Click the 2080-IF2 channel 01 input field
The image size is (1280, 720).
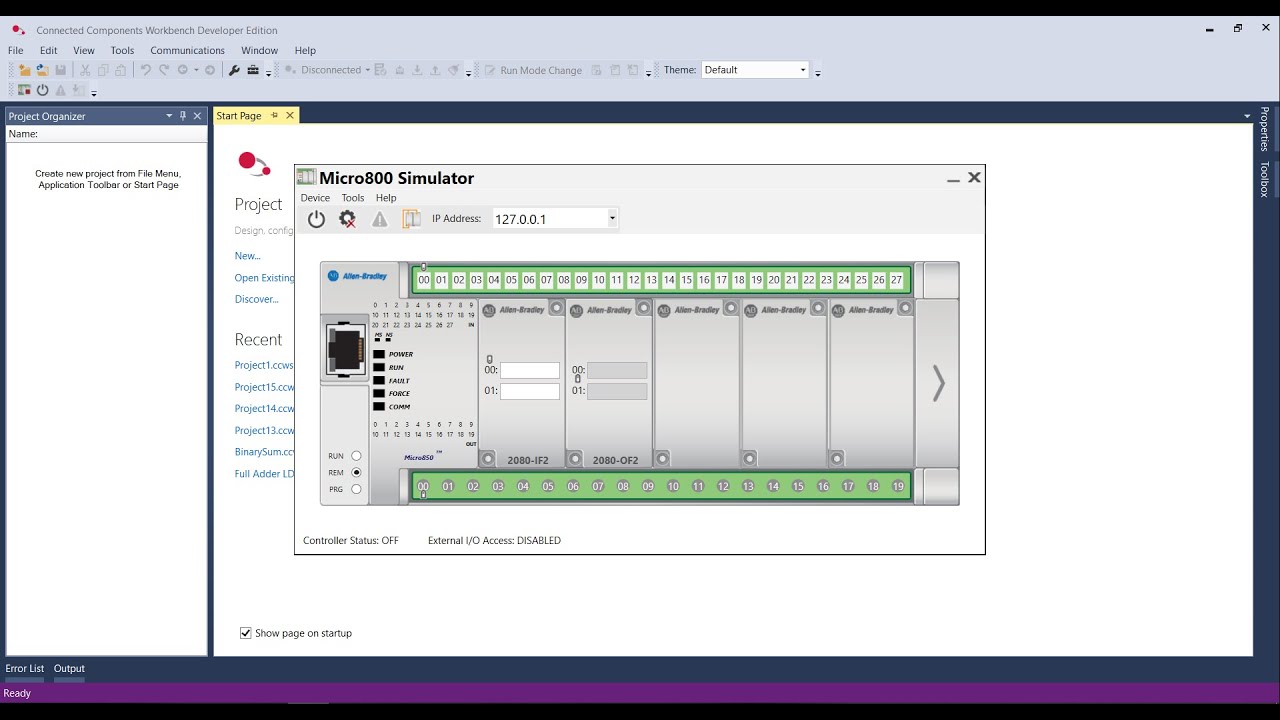(530, 391)
